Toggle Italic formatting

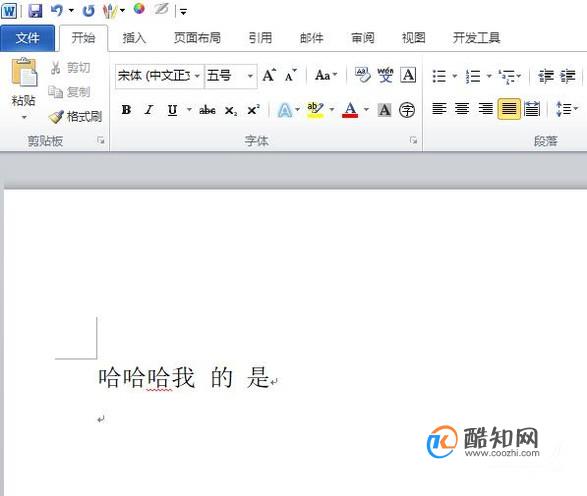[149, 110]
